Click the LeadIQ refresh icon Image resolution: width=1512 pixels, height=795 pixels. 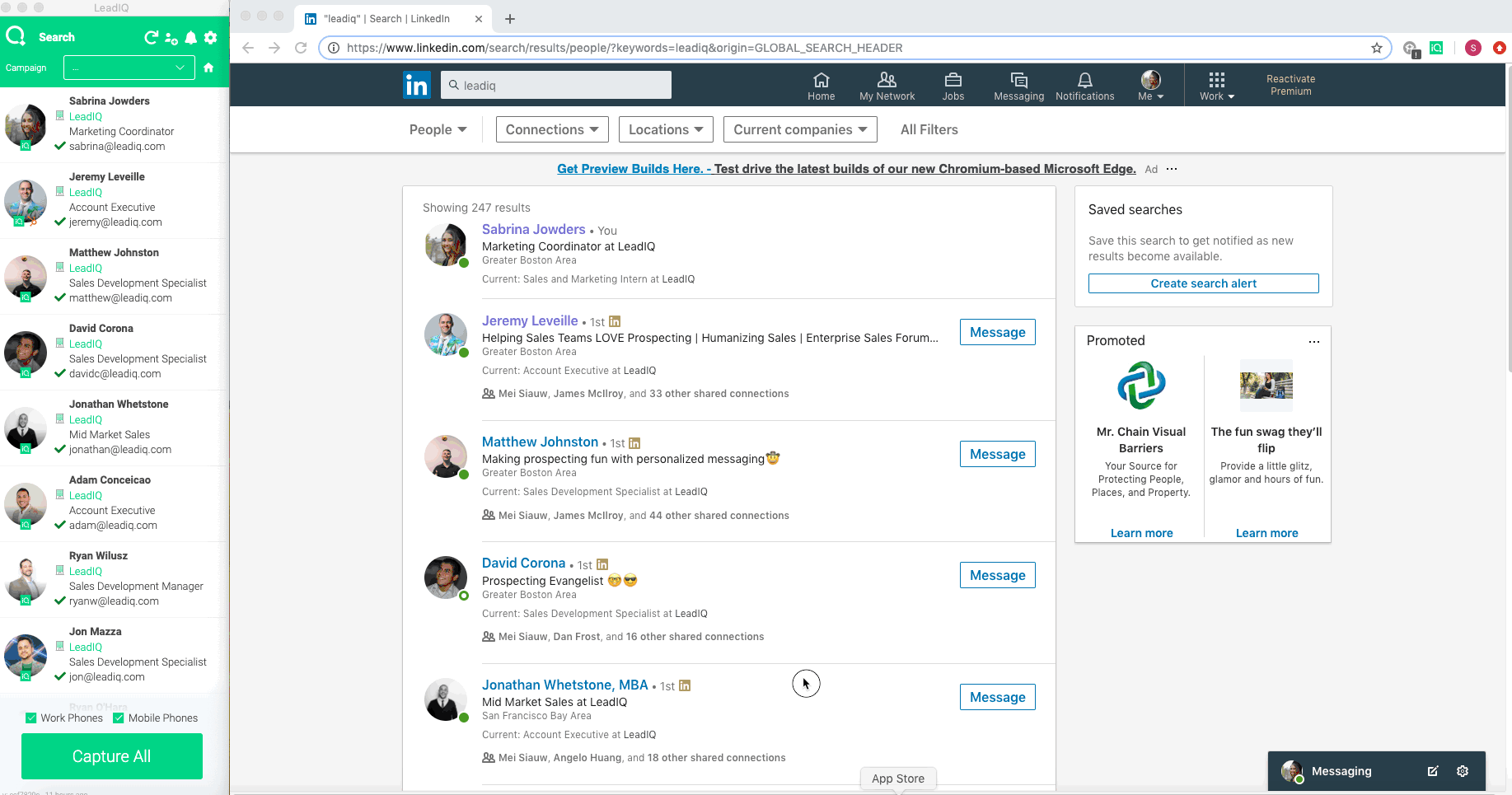click(151, 37)
